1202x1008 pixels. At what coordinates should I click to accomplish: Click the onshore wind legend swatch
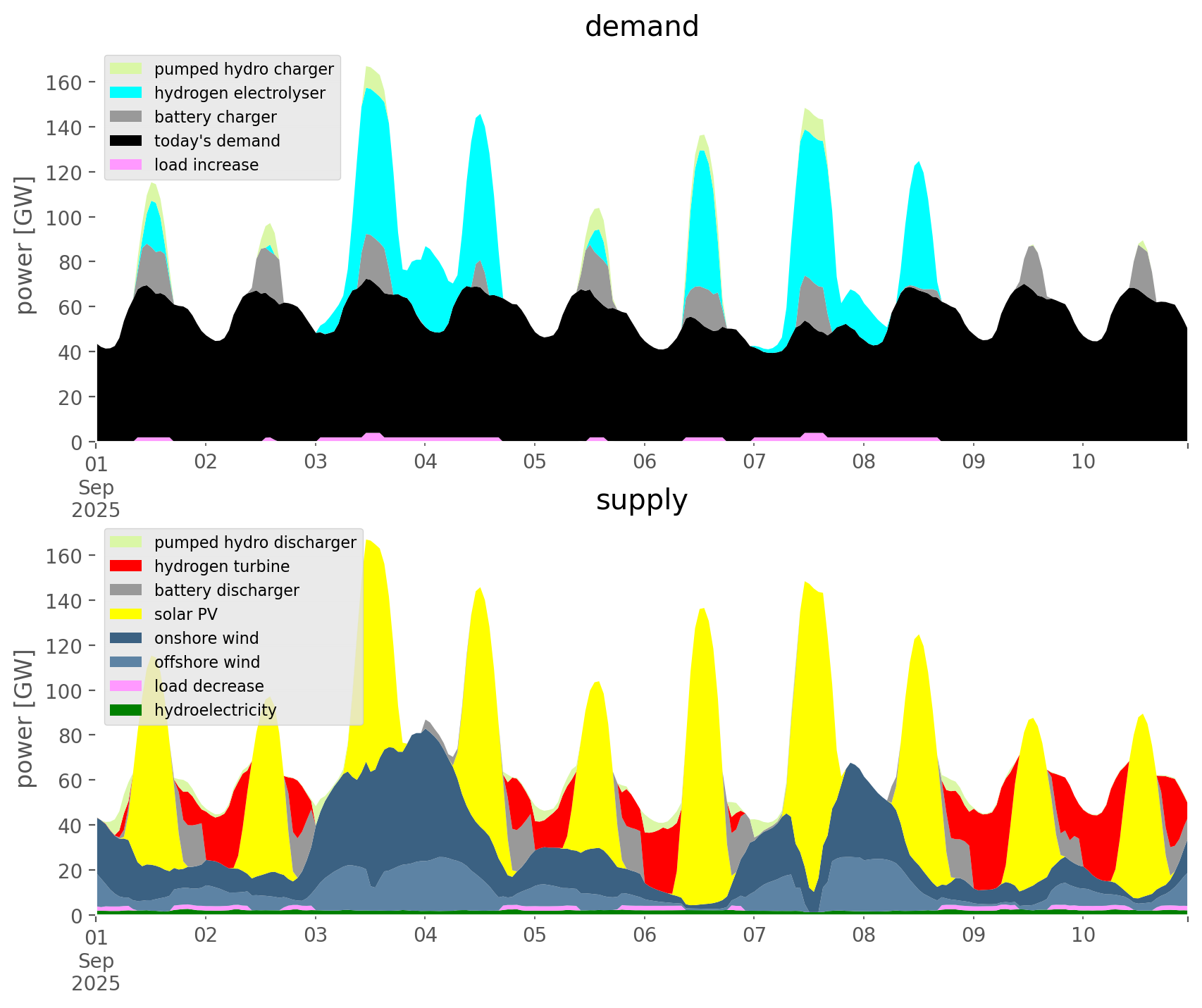click(126, 638)
